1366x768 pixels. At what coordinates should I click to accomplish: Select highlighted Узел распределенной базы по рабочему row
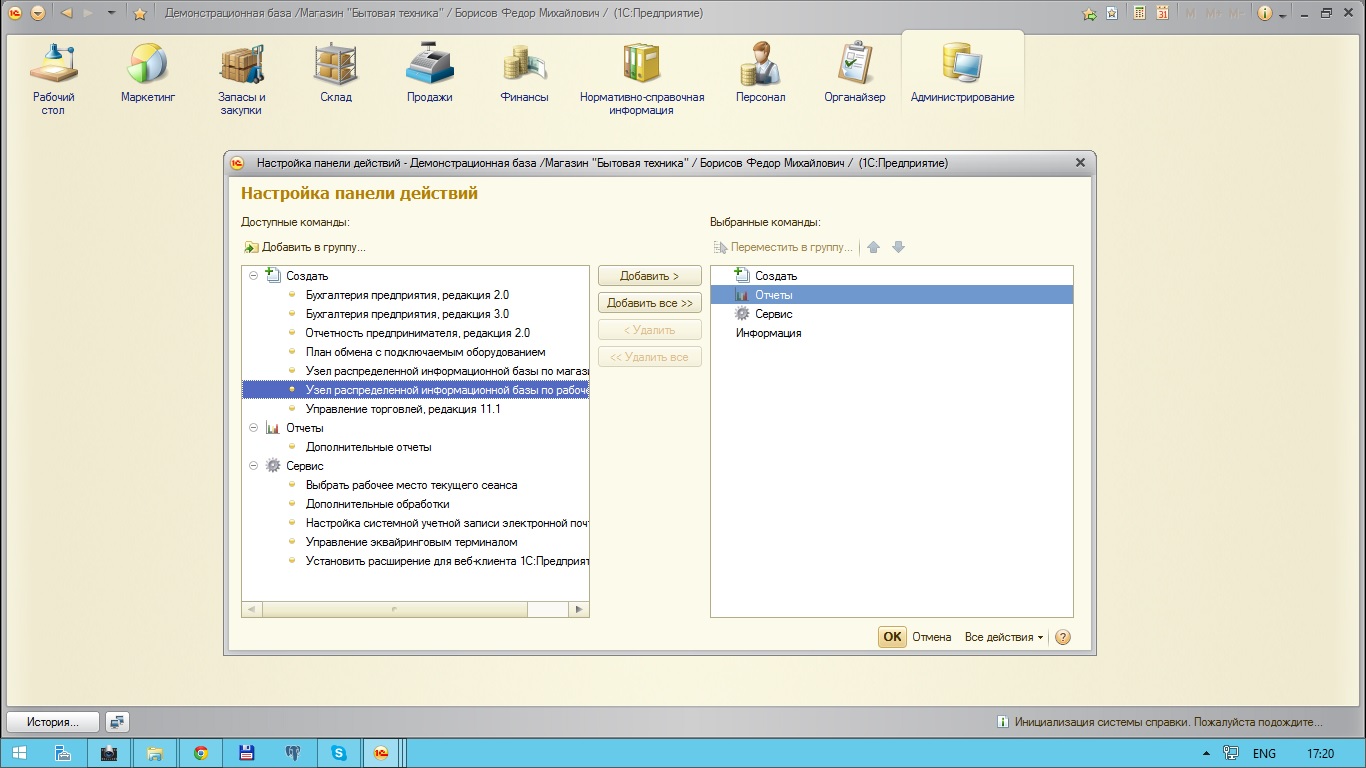pyautogui.click(x=415, y=390)
